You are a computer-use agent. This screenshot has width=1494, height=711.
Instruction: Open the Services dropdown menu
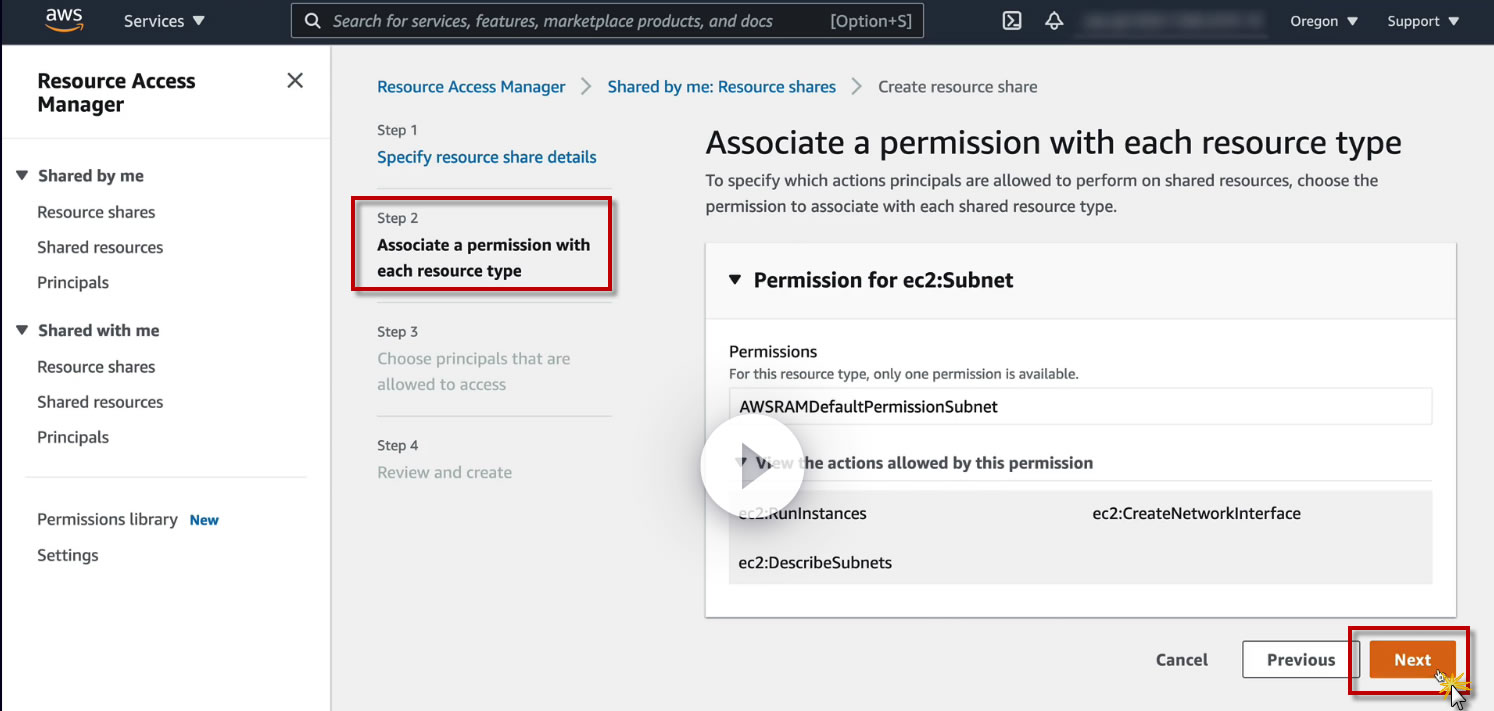pos(164,21)
